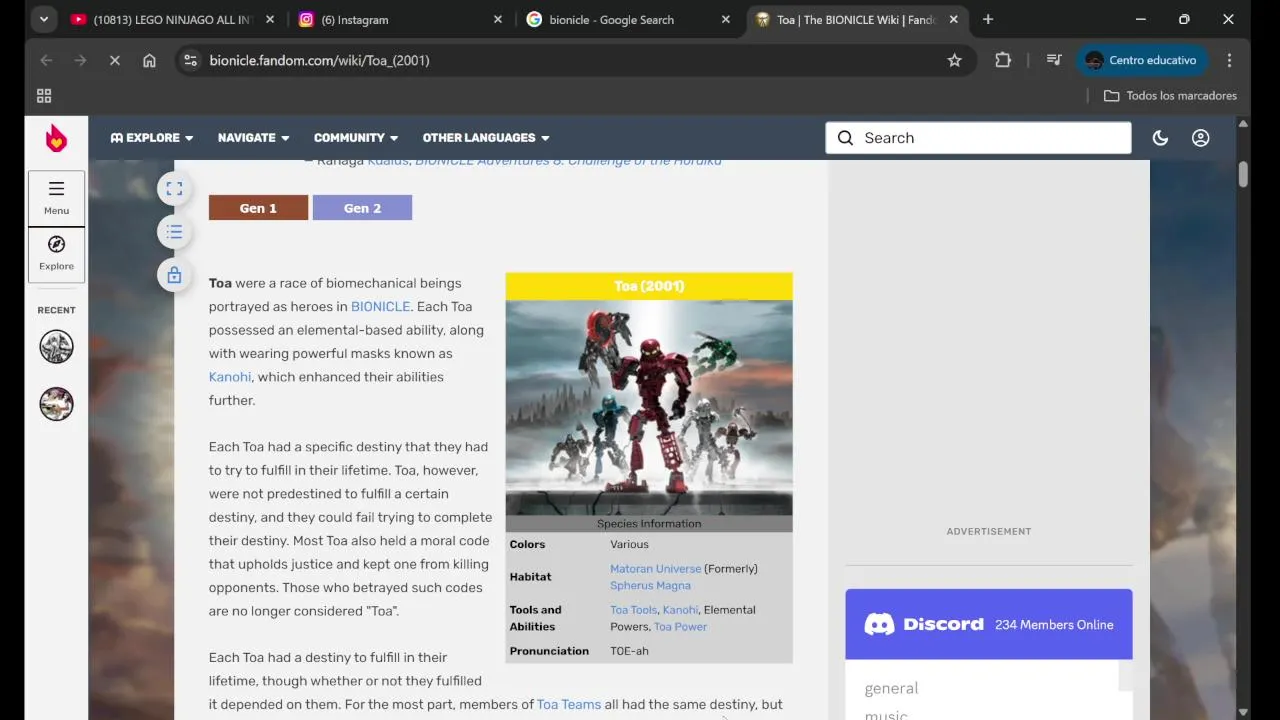The image size is (1280, 720).
Task: Open the Kanohi link in the intro paragraph
Action: click(x=230, y=377)
